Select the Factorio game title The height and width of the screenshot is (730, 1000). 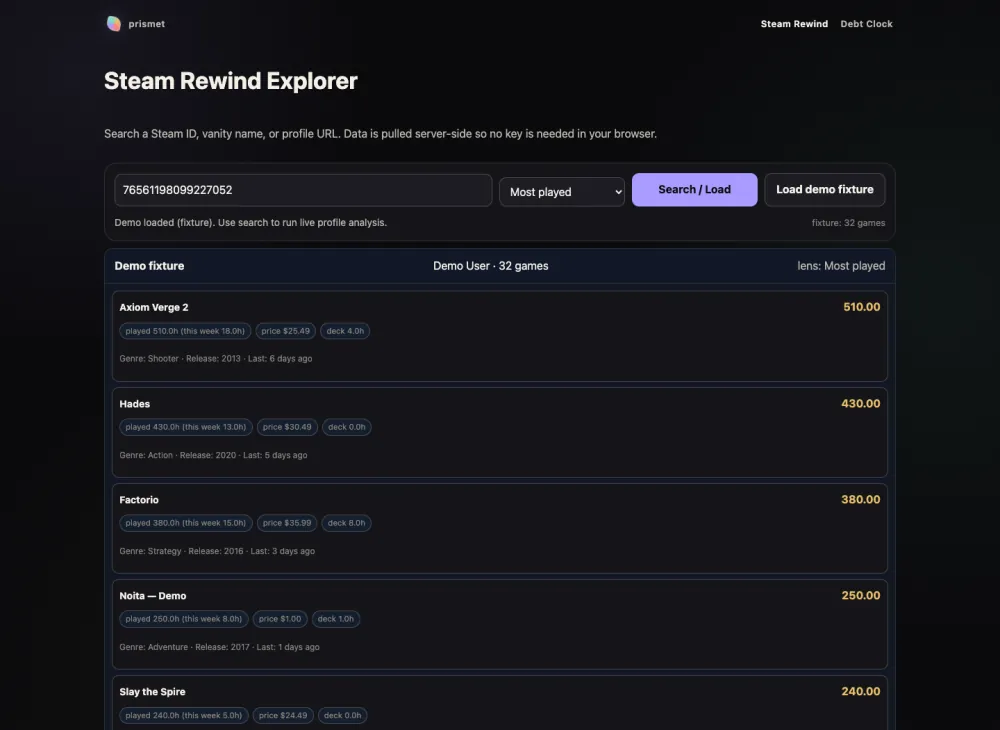click(139, 500)
